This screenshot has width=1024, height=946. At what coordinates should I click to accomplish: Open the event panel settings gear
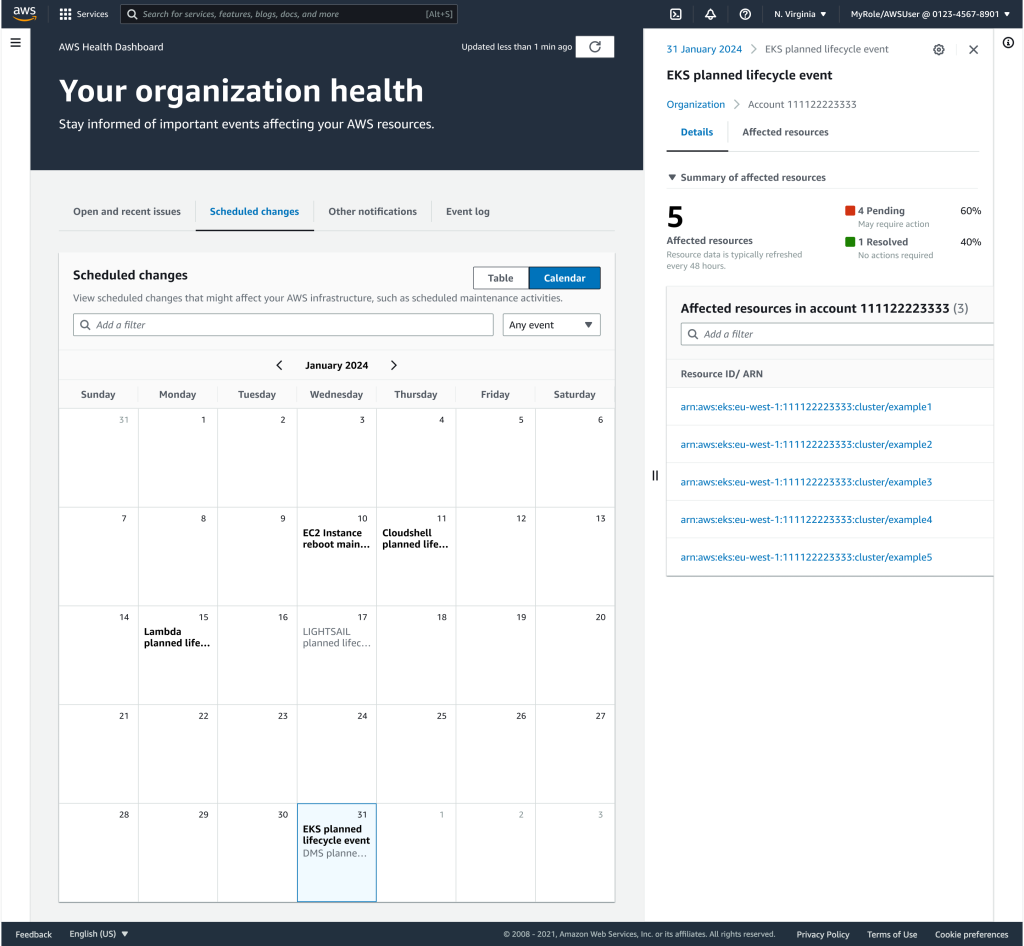[x=938, y=48]
